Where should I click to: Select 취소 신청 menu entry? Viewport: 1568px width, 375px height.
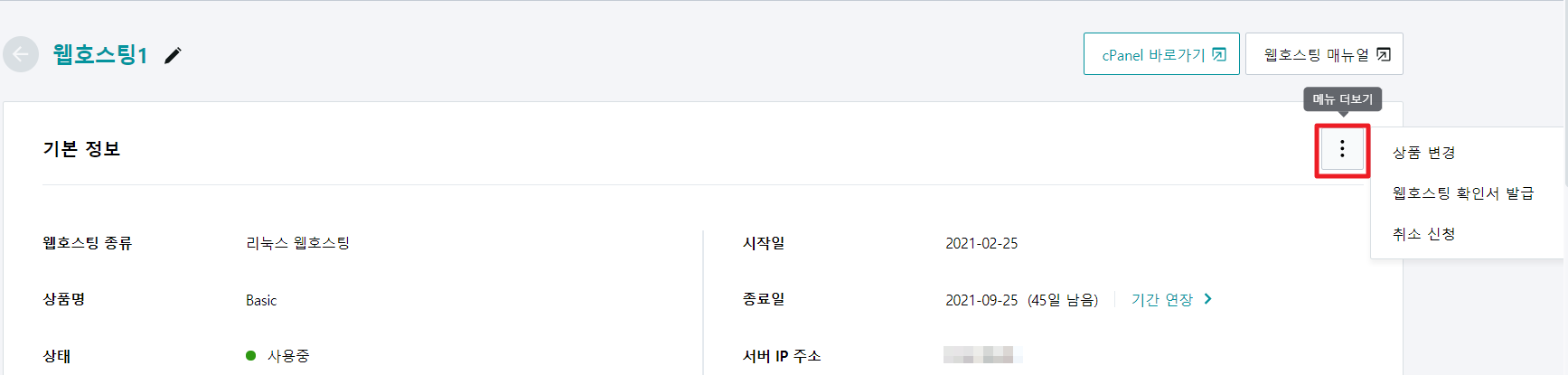click(1424, 234)
